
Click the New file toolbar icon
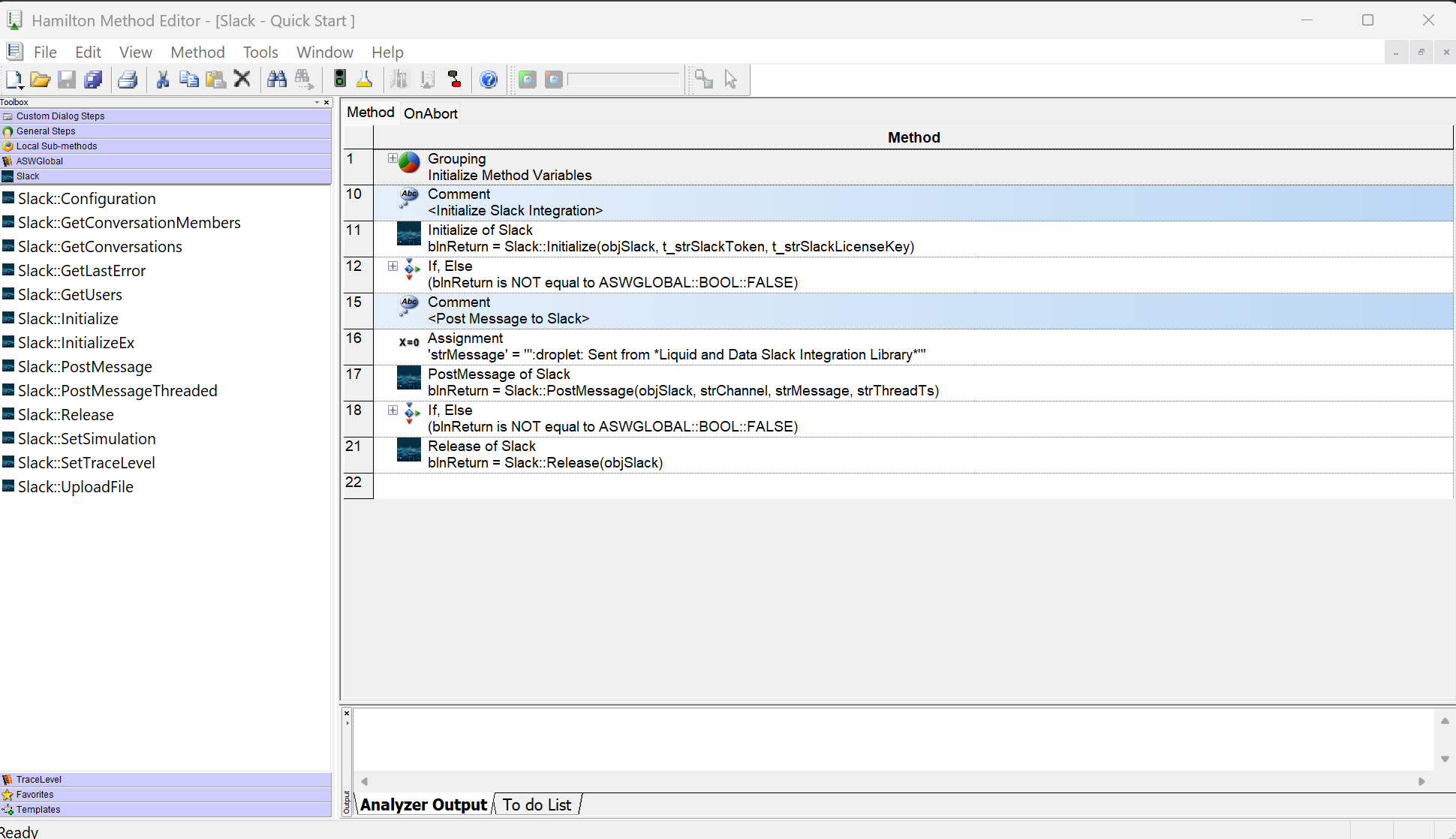pyautogui.click(x=14, y=80)
